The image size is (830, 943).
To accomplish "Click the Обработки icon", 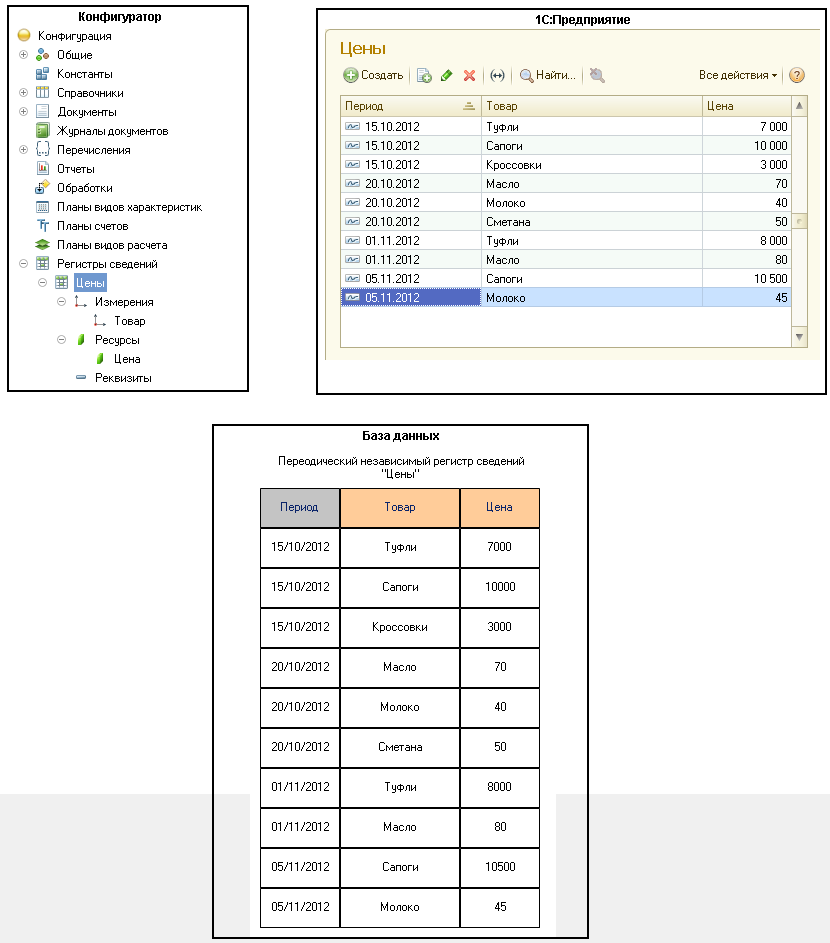I will (x=42, y=188).
